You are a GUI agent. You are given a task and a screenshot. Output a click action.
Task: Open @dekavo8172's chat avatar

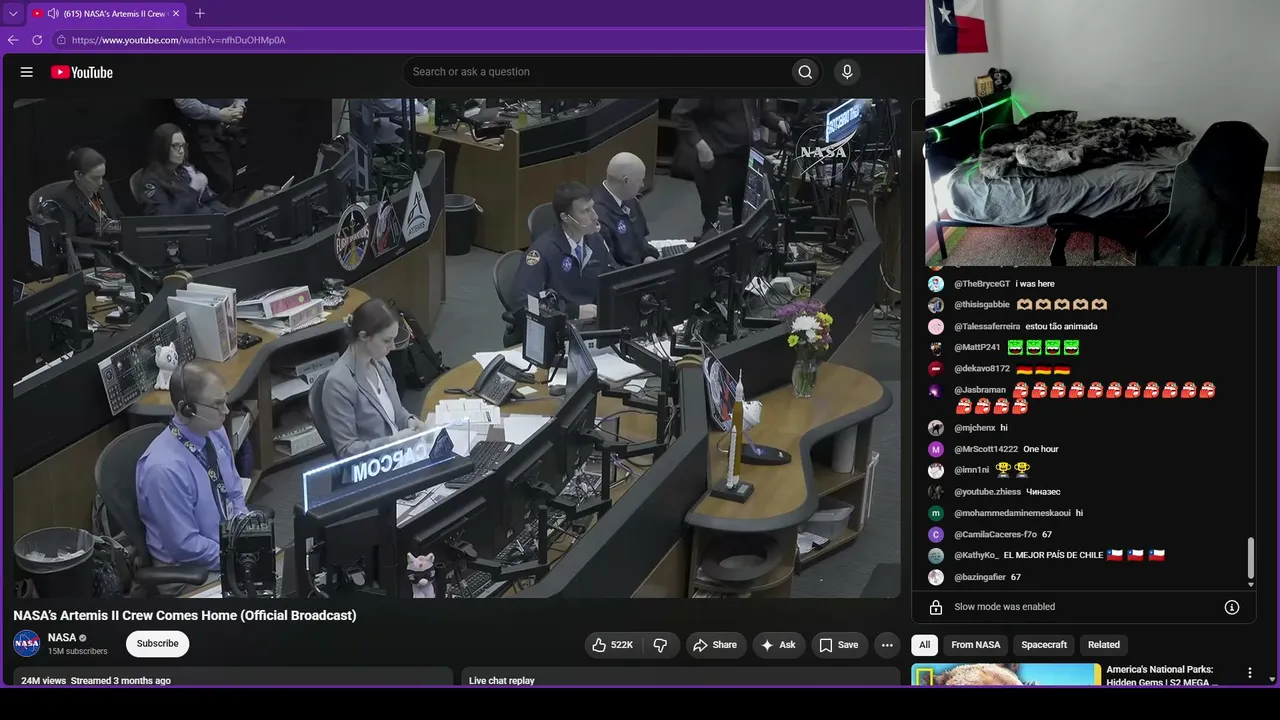click(x=936, y=369)
